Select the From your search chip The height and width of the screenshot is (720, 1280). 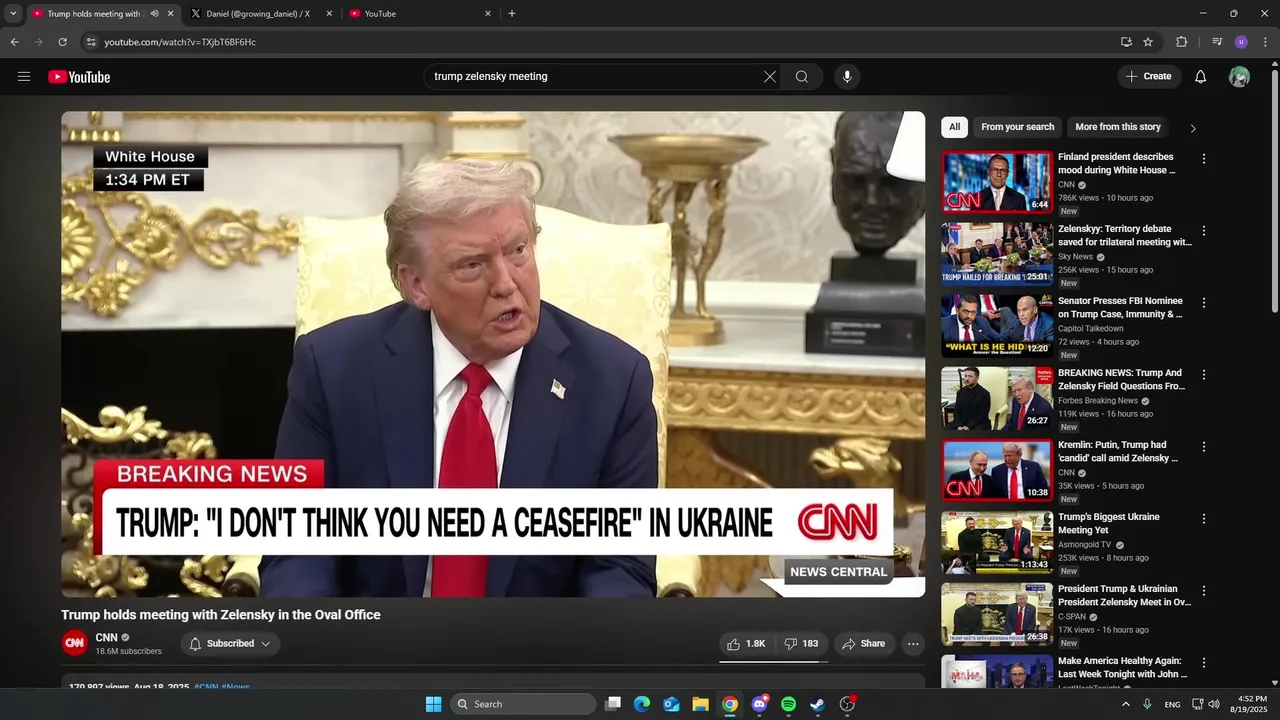pos(1017,127)
